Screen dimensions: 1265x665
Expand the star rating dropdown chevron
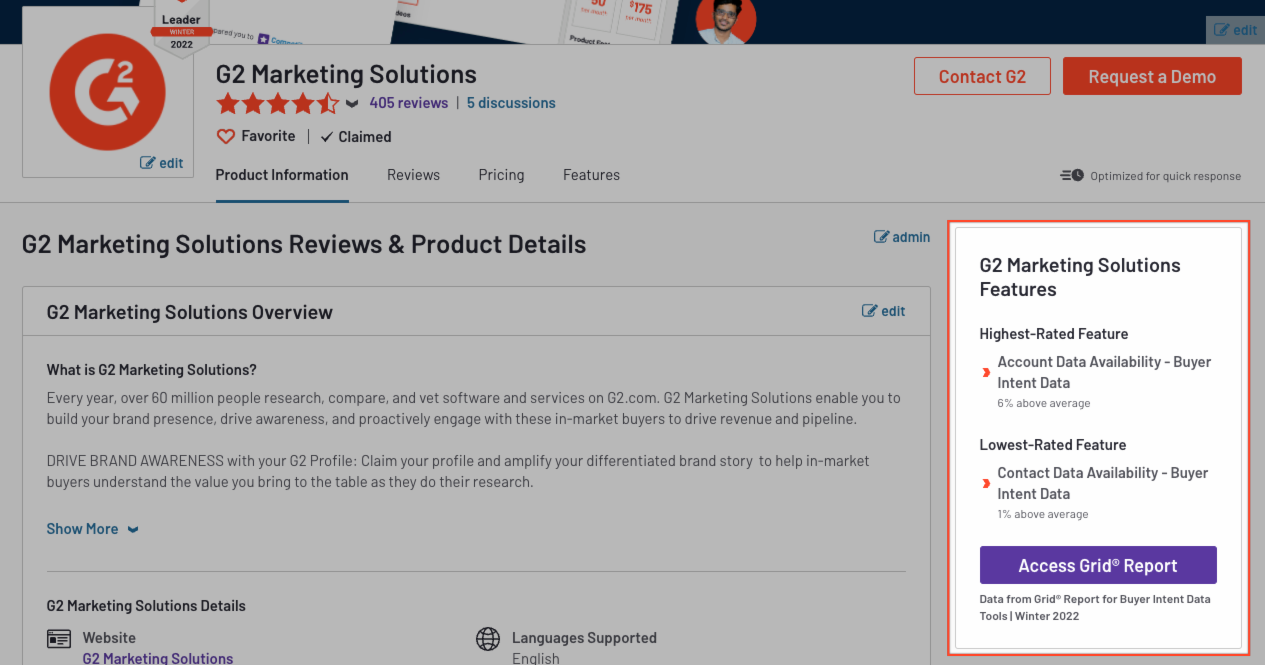coord(352,103)
